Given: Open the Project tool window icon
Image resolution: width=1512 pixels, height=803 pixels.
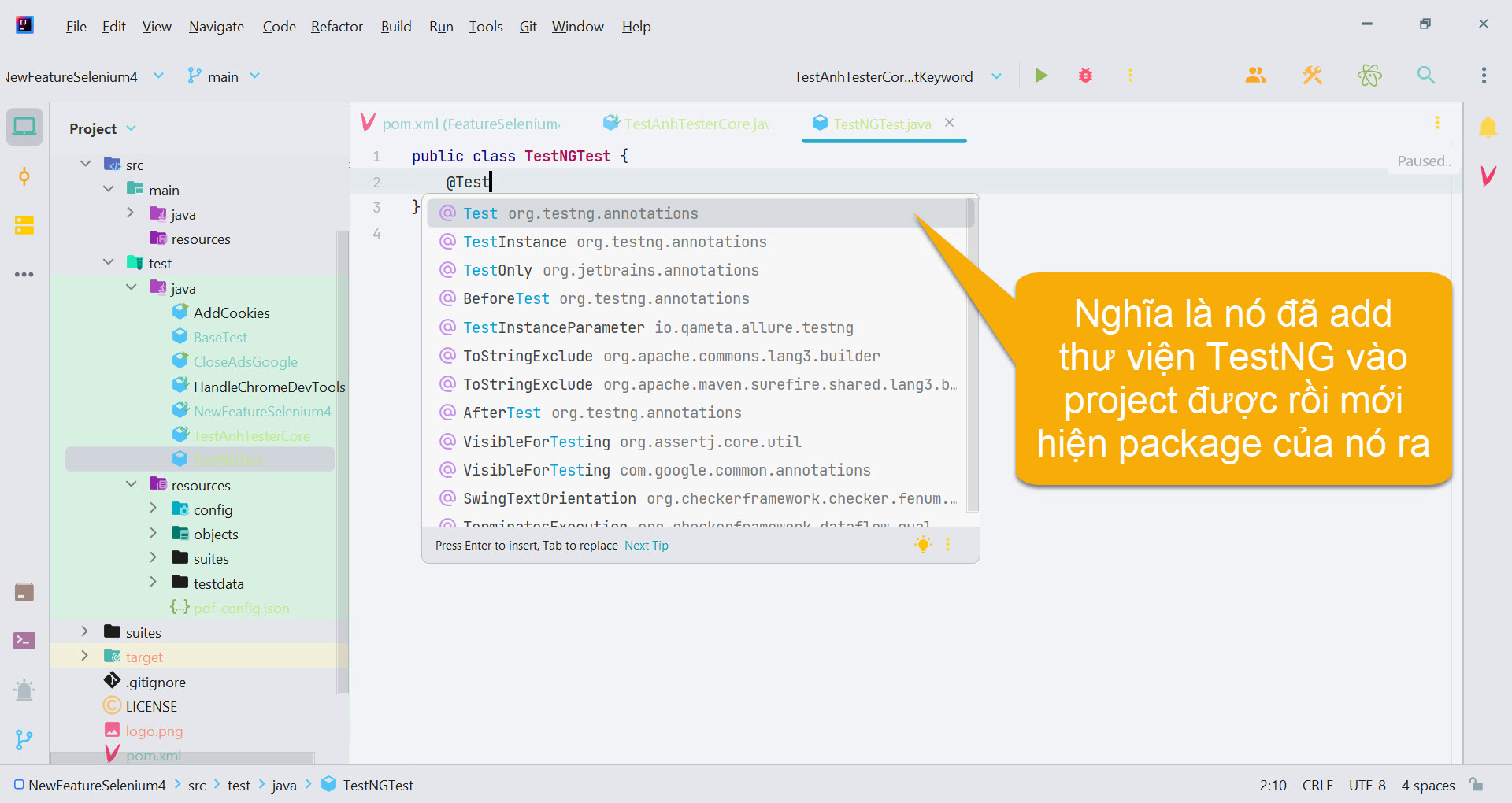Looking at the screenshot, I should [x=24, y=127].
